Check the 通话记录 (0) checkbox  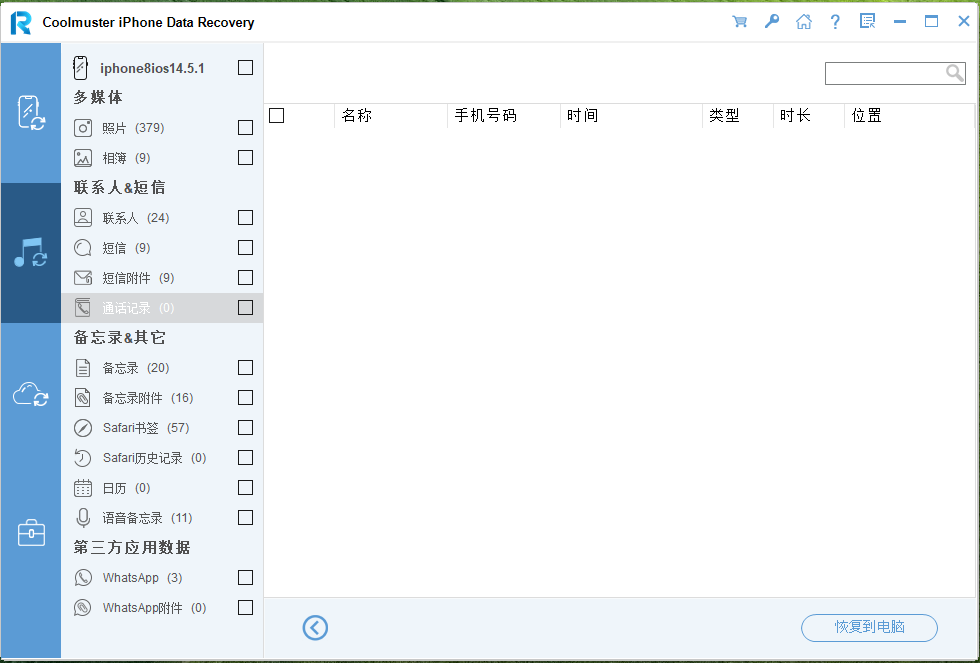pos(246,307)
